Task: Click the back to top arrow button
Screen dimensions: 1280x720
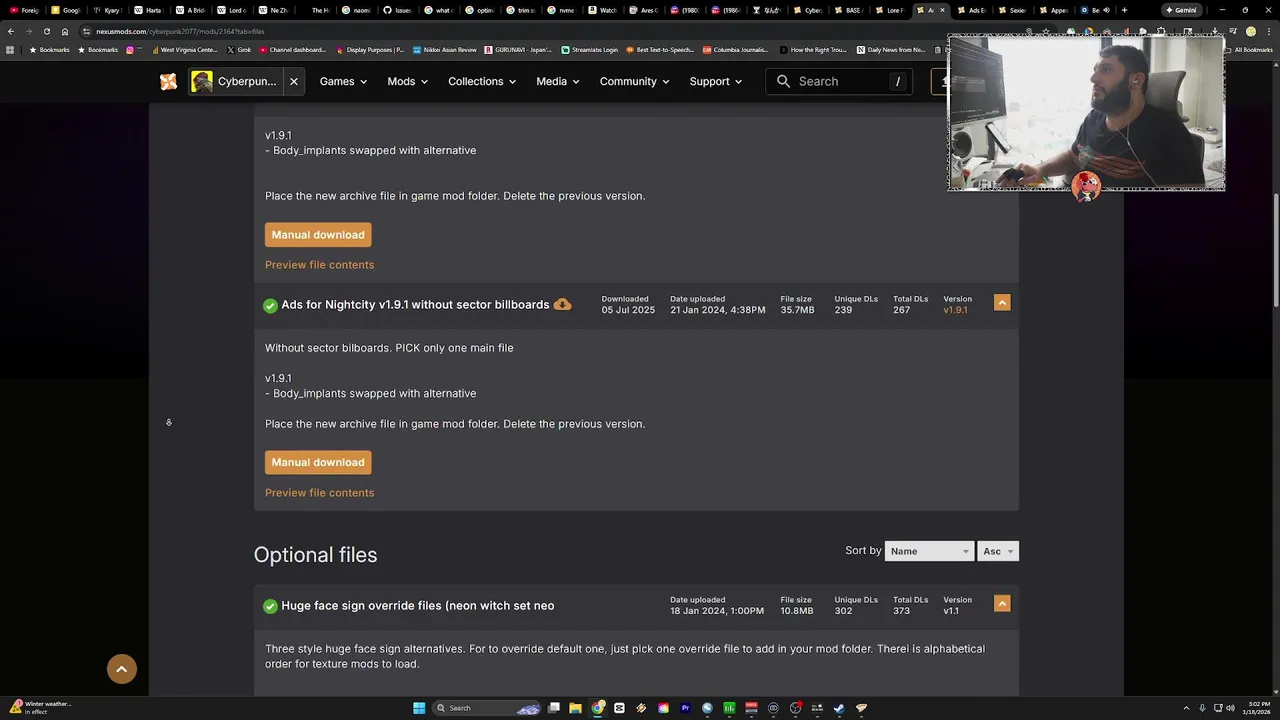Action: tap(122, 669)
